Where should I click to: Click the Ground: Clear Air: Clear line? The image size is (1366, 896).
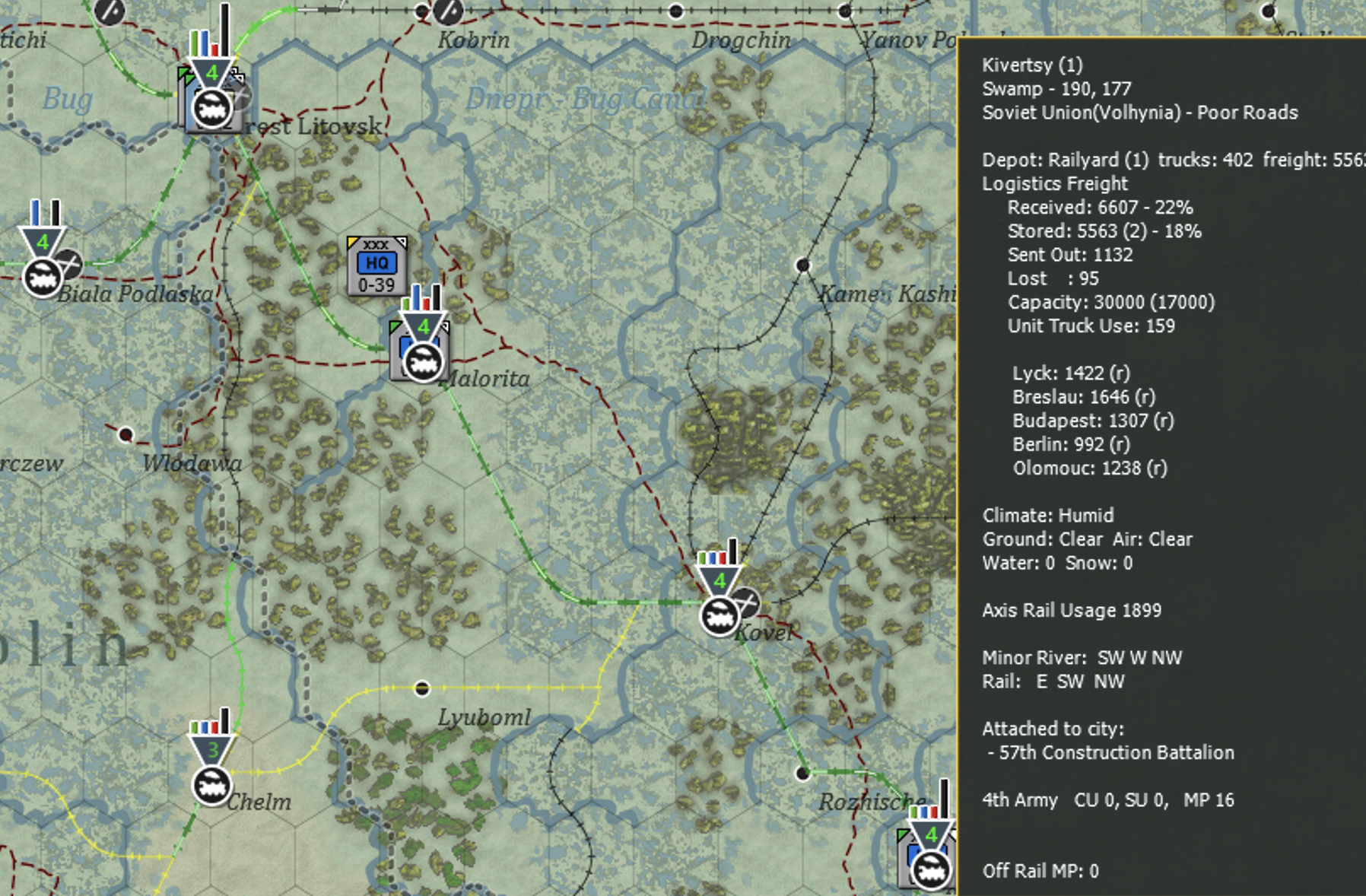tap(1088, 539)
